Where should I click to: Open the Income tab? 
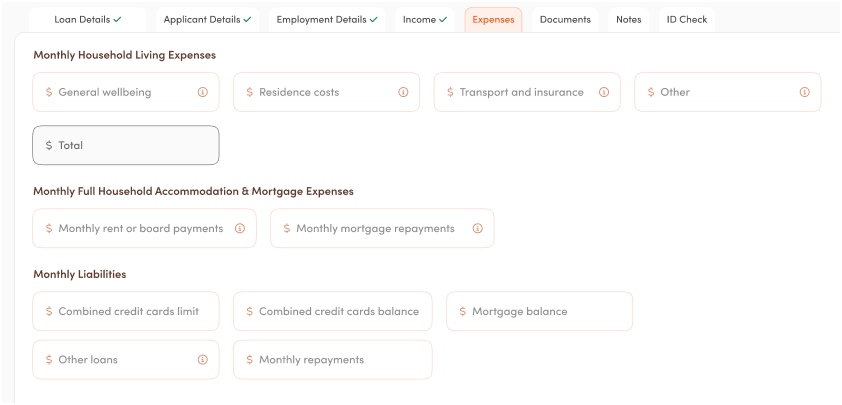coord(424,19)
